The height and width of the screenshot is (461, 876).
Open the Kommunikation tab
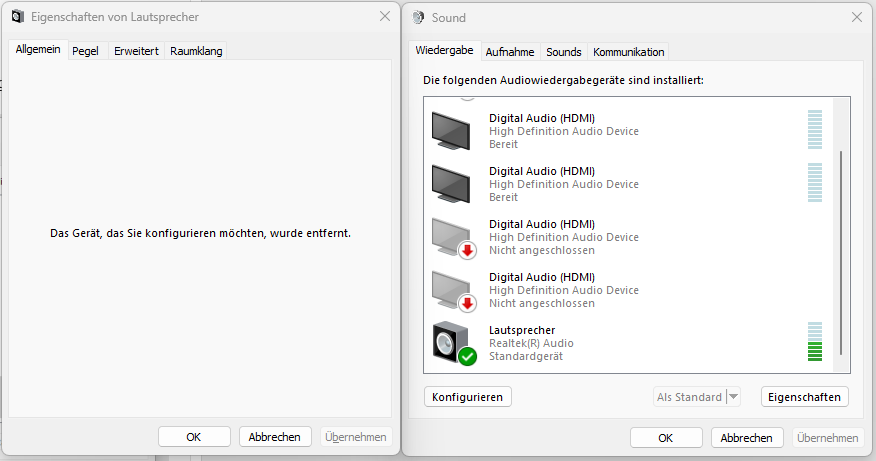(629, 52)
